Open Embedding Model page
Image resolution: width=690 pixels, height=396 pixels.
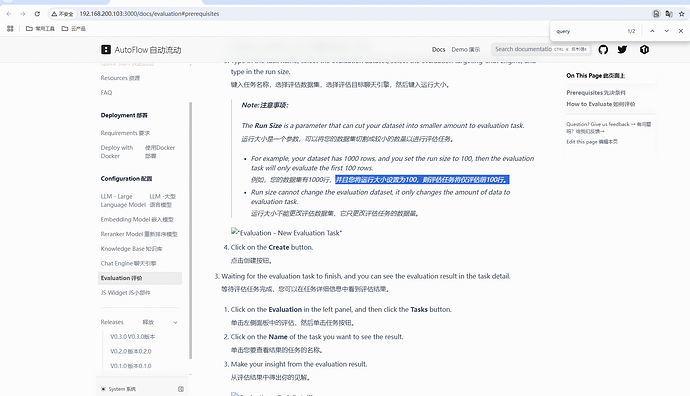tap(137, 219)
